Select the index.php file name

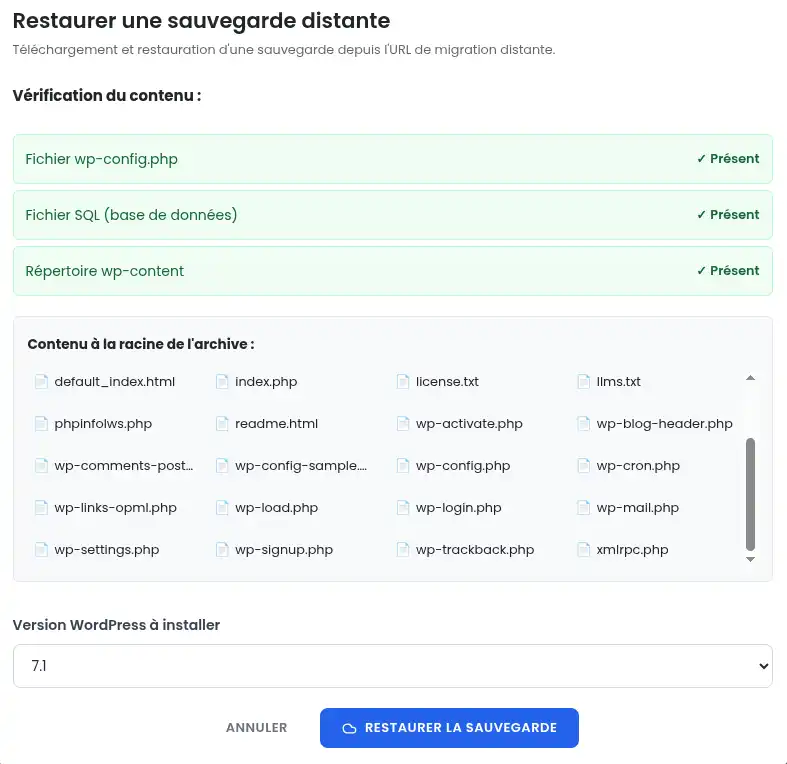coord(266,382)
